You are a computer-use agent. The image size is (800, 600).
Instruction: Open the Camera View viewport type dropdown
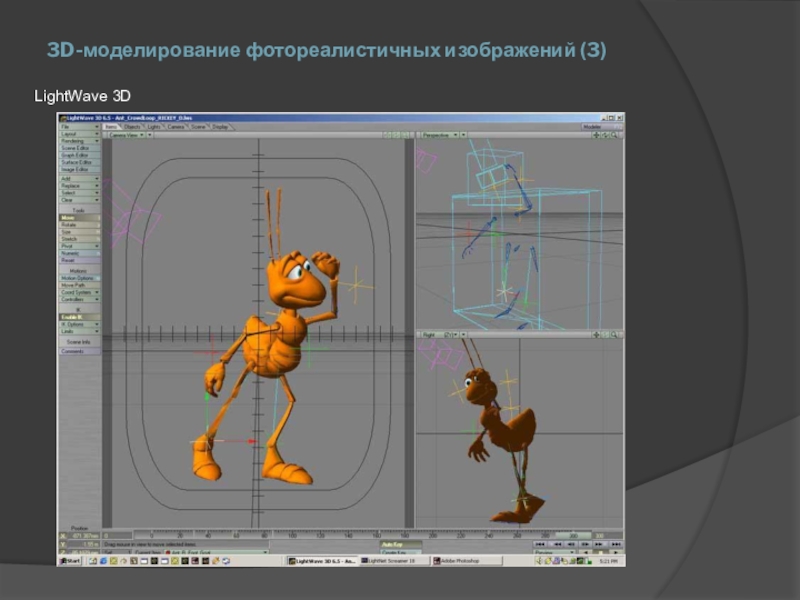pyautogui.click(x=127, y=135)
